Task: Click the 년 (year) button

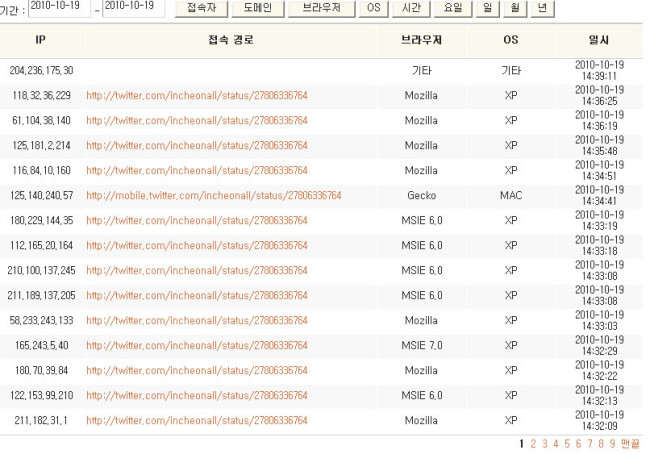Action: pos(542,8)
